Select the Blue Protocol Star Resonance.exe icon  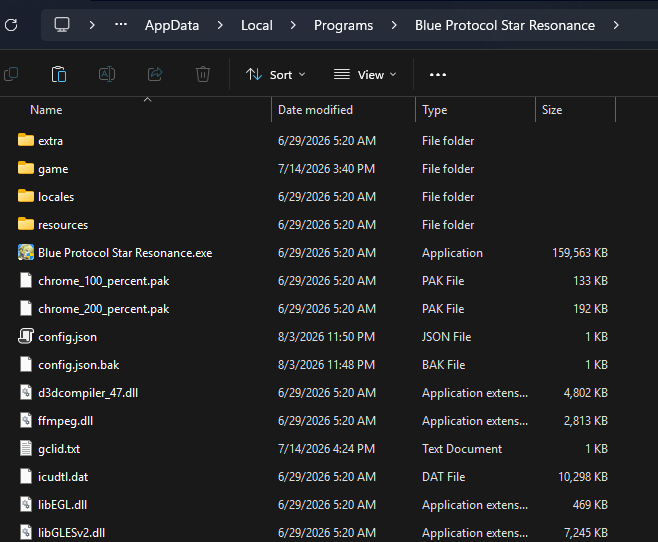(x=26, y=252)
